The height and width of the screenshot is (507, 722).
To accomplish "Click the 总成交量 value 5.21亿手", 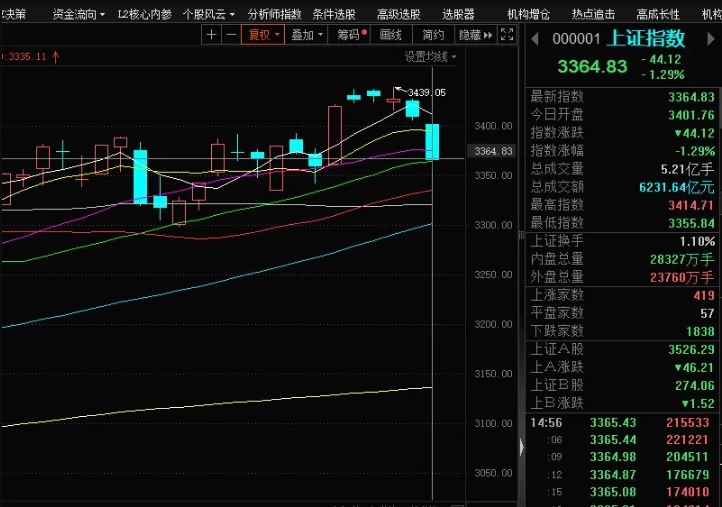I will click(687, 169).
